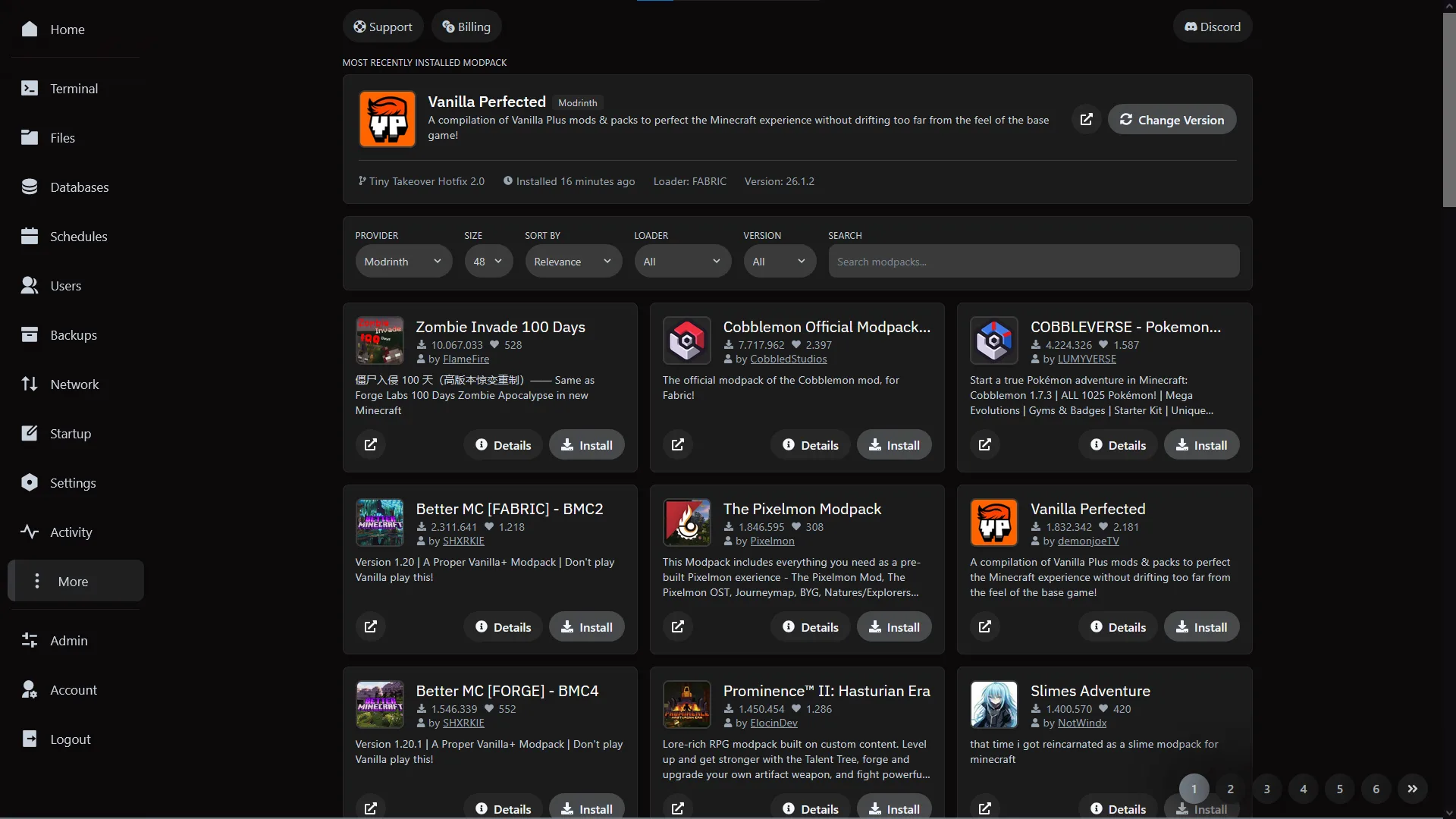Click the Change Version button
Viewport: 1456px width, 819px height.
pos(1172,119)
